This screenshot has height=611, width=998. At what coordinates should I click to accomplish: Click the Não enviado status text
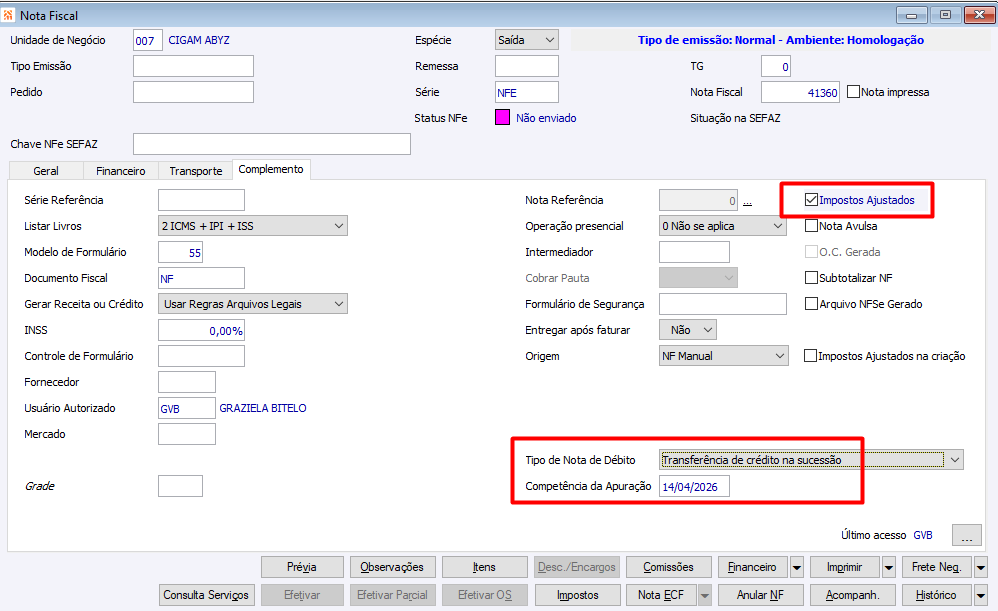(x=546, y=118)
